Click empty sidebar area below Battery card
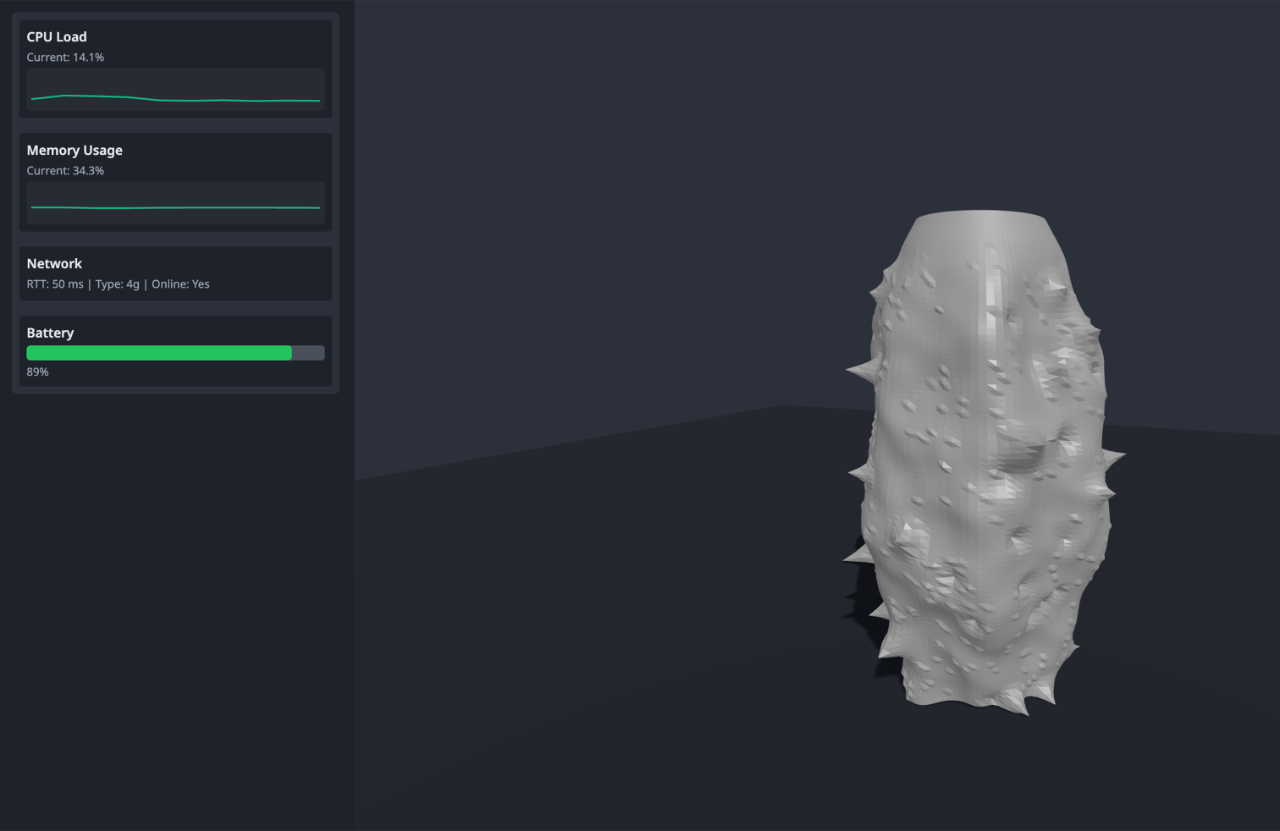Image resolution: width=1280 pixels, height=831 pixels. click(x=175, y=600)
